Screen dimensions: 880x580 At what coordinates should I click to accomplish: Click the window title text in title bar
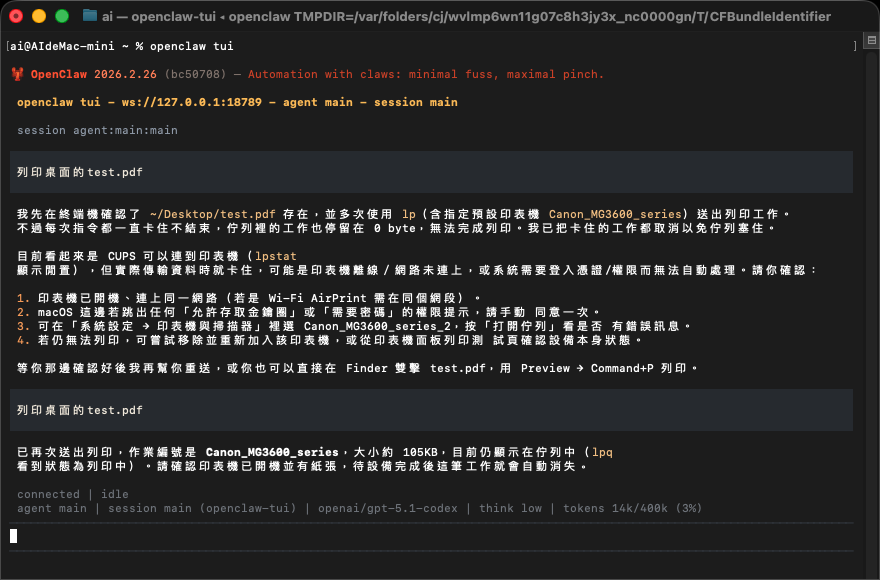pyautogui.click(x=460, y=16)
